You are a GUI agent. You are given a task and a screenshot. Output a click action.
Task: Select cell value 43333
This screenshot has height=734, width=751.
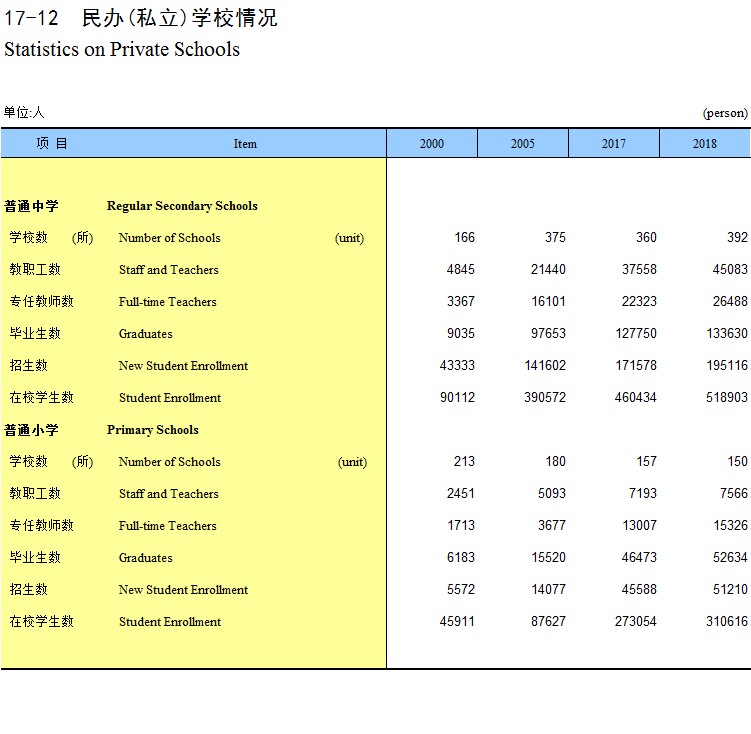(x=457, y=365)
